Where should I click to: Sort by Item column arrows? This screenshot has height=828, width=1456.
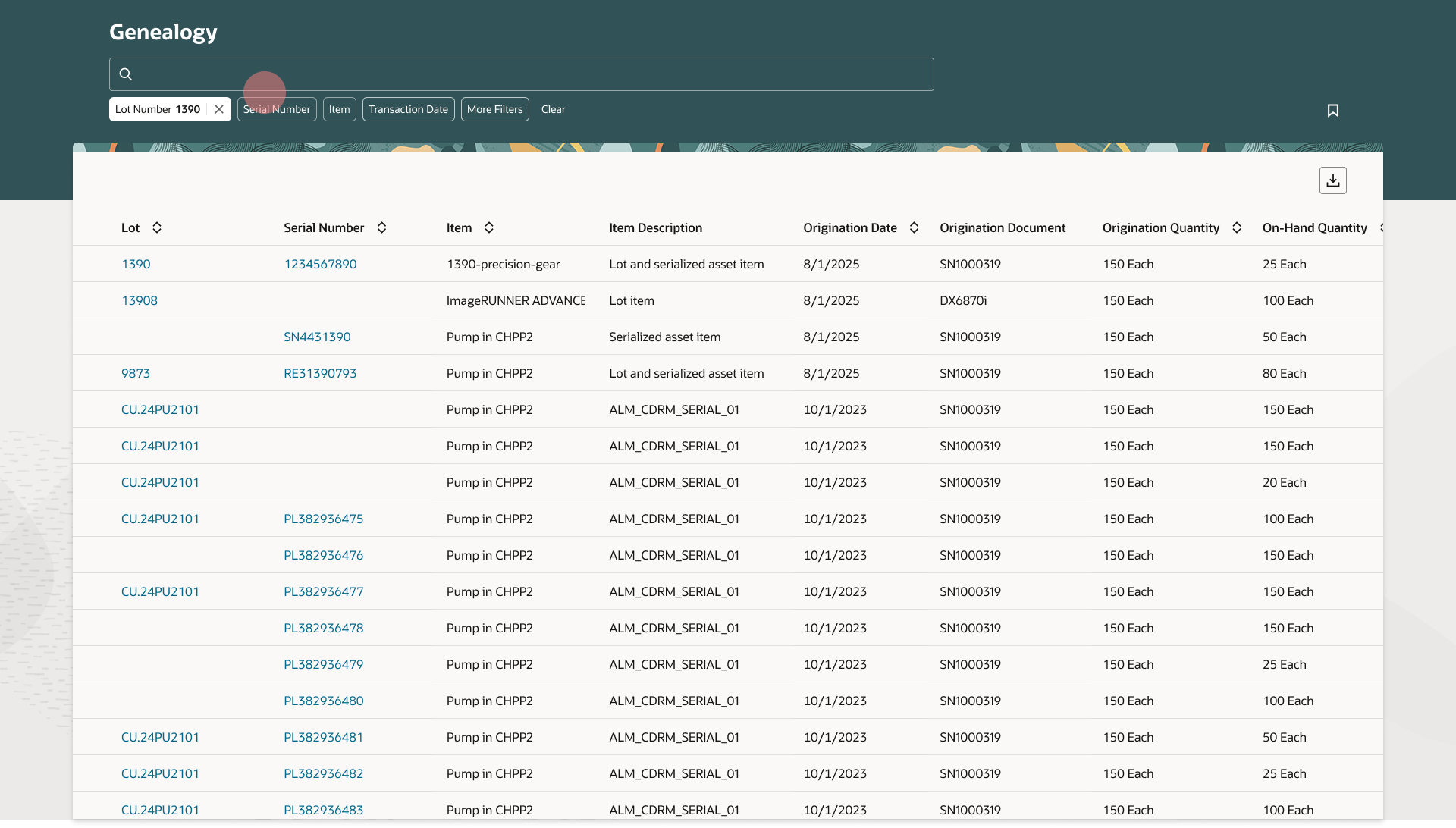point(489,227)
